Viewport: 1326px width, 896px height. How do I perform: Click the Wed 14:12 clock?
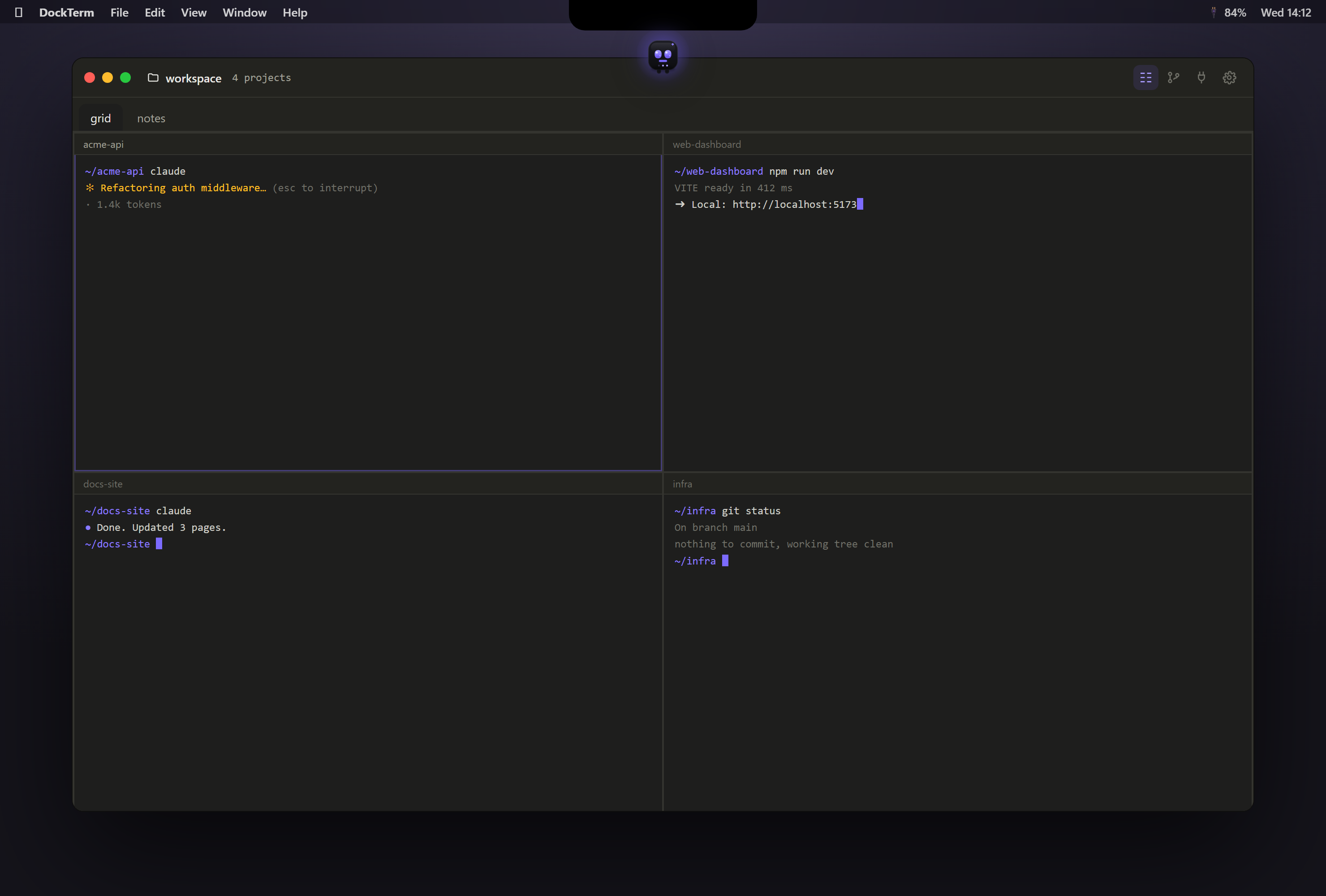pos(1286,13)
